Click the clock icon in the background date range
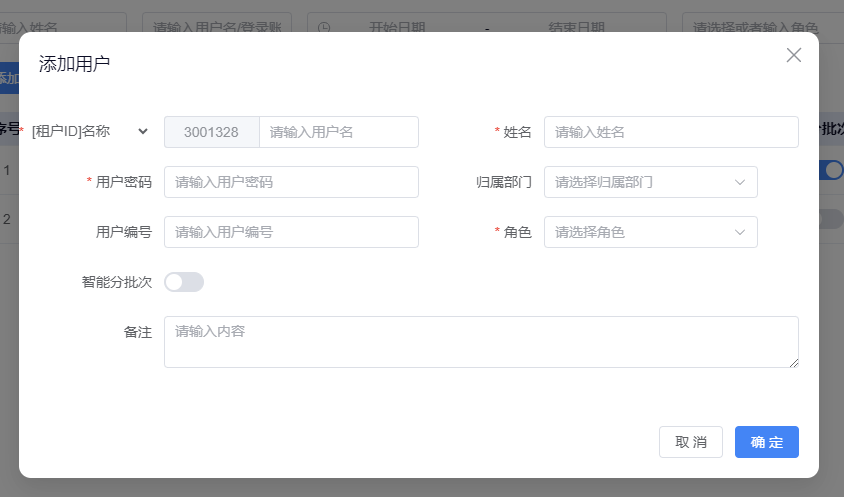 pyautogui.click(x=324, y=27)
